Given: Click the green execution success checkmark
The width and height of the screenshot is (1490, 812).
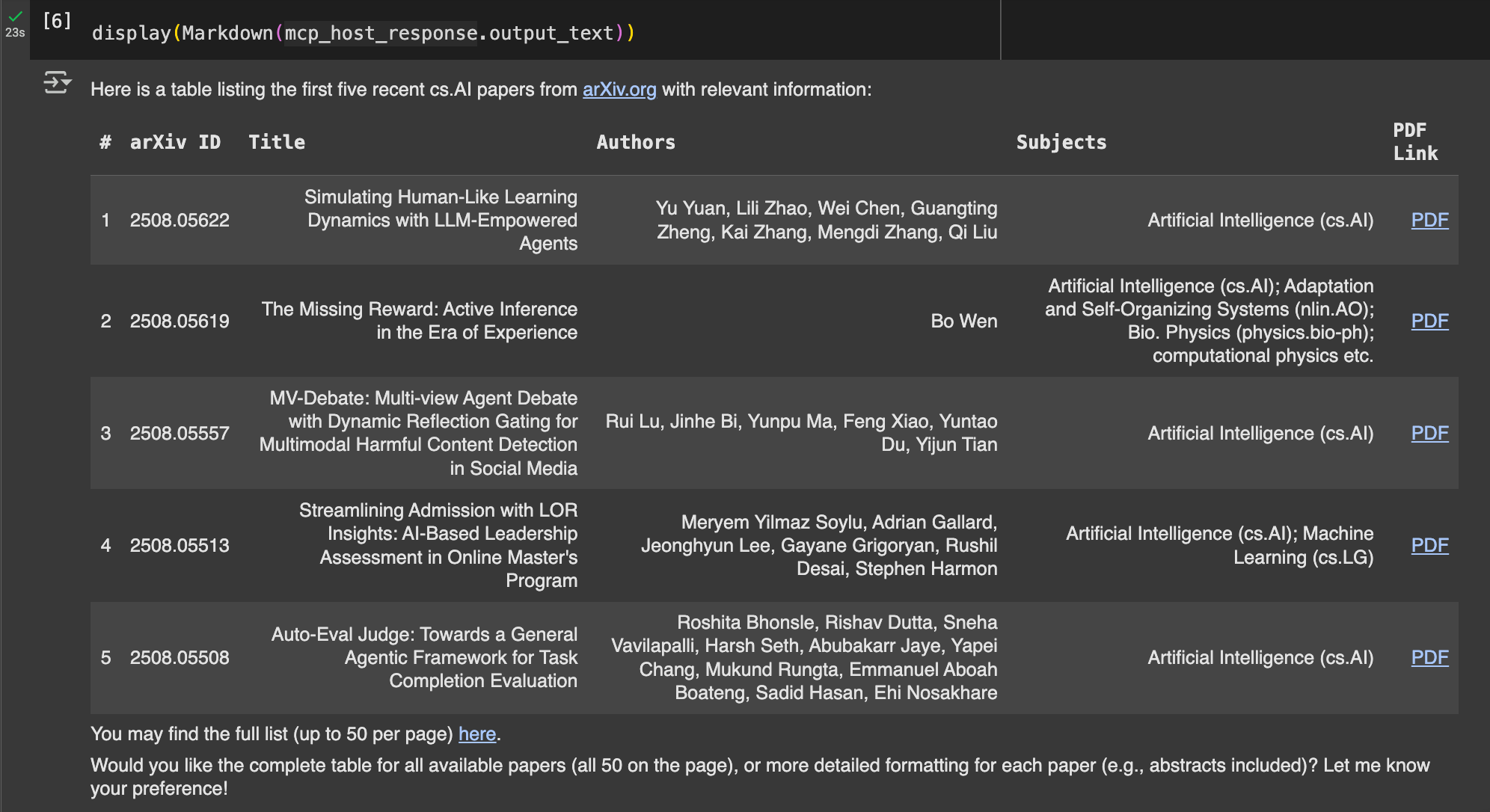Looking at the screenshot, I should [15, 16].
